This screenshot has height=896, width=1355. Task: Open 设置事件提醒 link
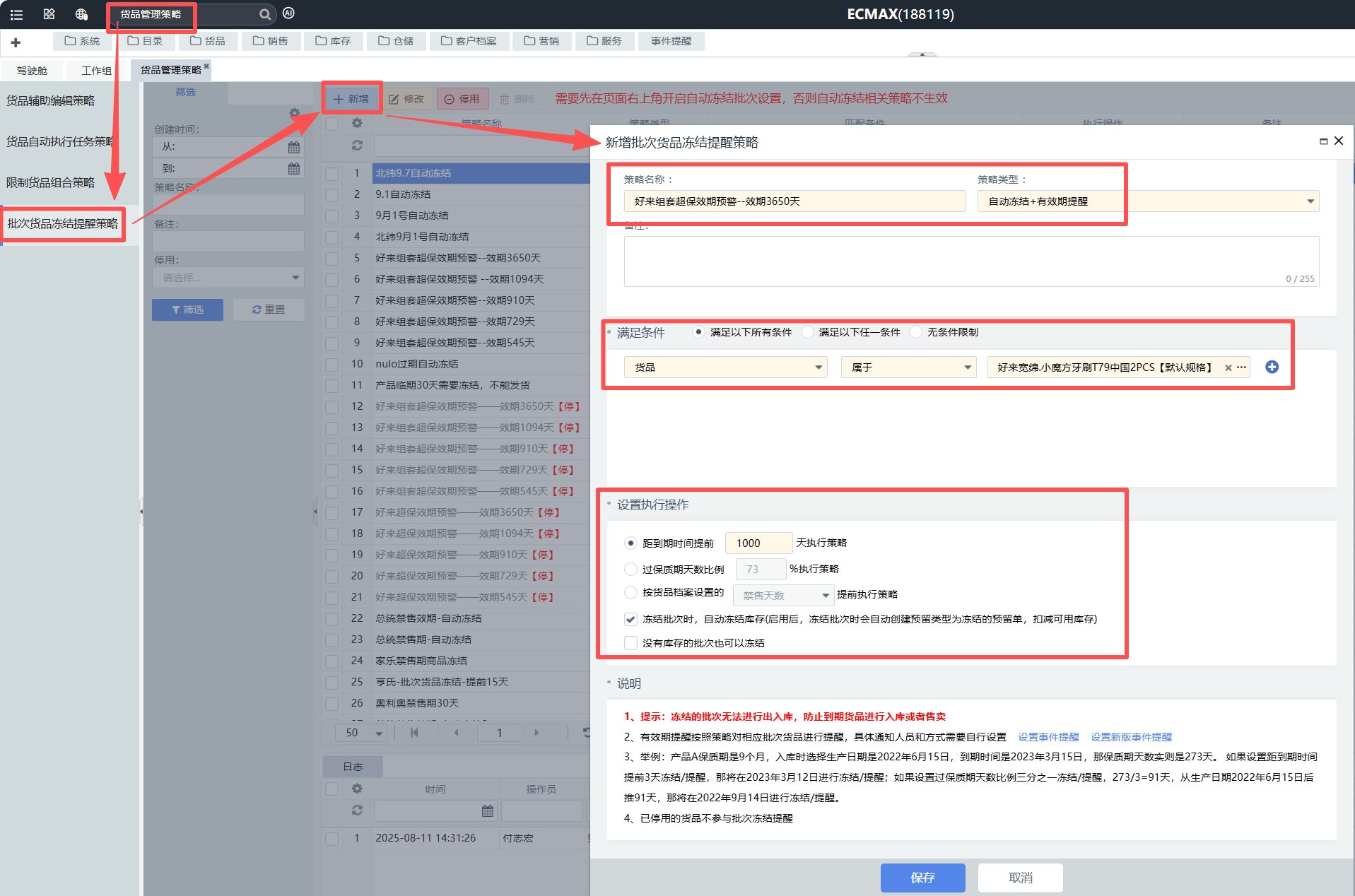pos(1048,737)
